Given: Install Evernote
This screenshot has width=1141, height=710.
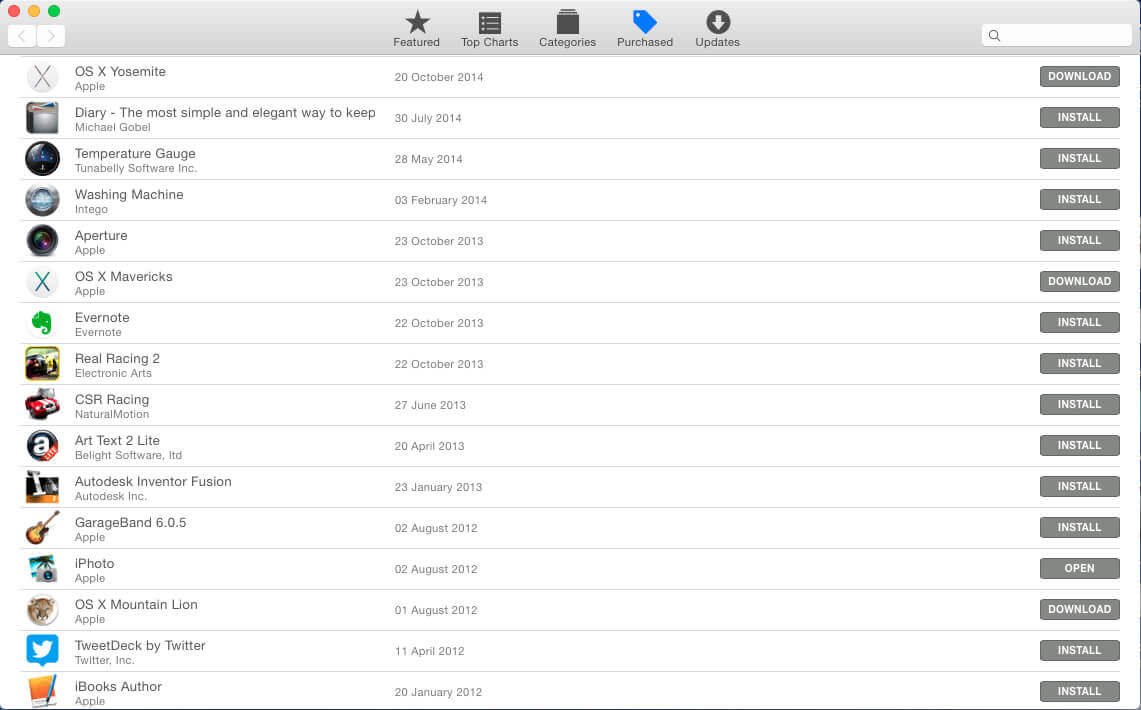Looking at the screenshot, I should point(1079,322).
